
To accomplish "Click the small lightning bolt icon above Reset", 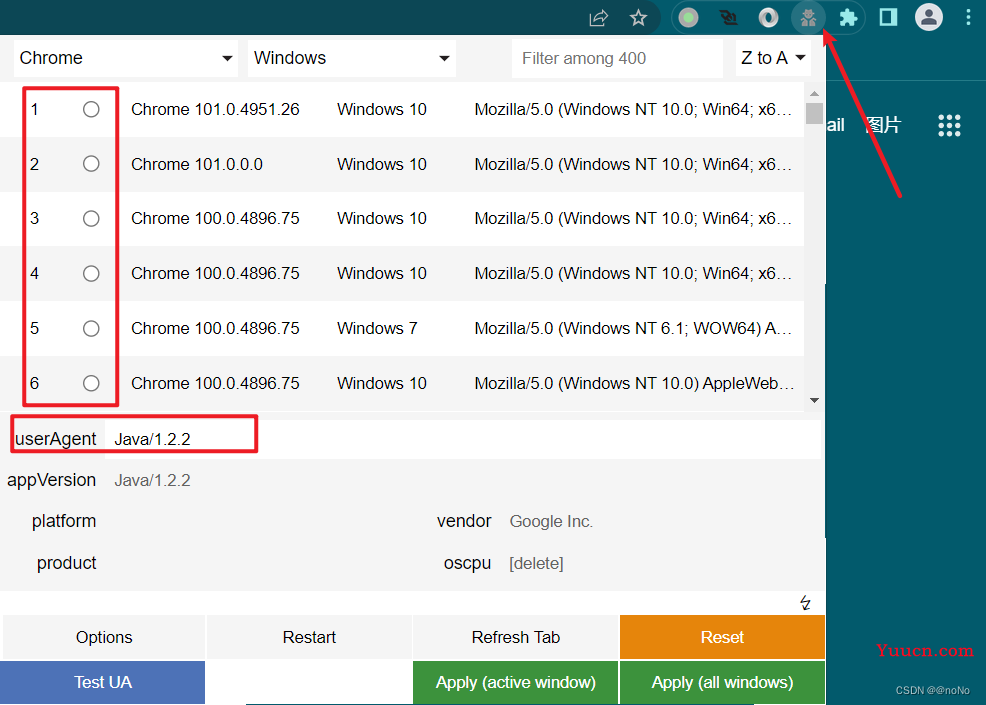I will coord(805,602).
